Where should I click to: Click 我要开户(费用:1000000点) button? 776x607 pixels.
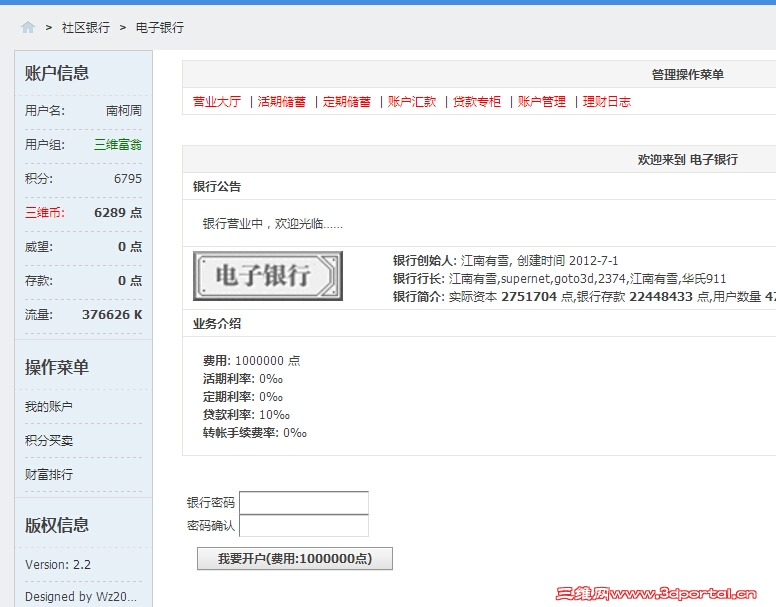pyautogui.click(x=295, y=559)
